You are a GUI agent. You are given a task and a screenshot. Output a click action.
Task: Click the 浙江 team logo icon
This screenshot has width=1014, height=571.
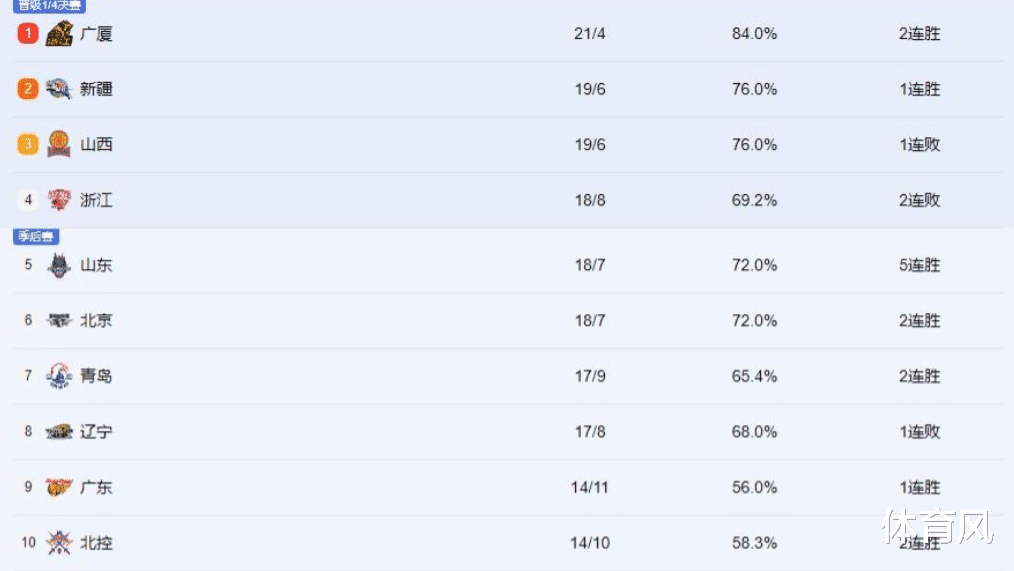[59, 200]
